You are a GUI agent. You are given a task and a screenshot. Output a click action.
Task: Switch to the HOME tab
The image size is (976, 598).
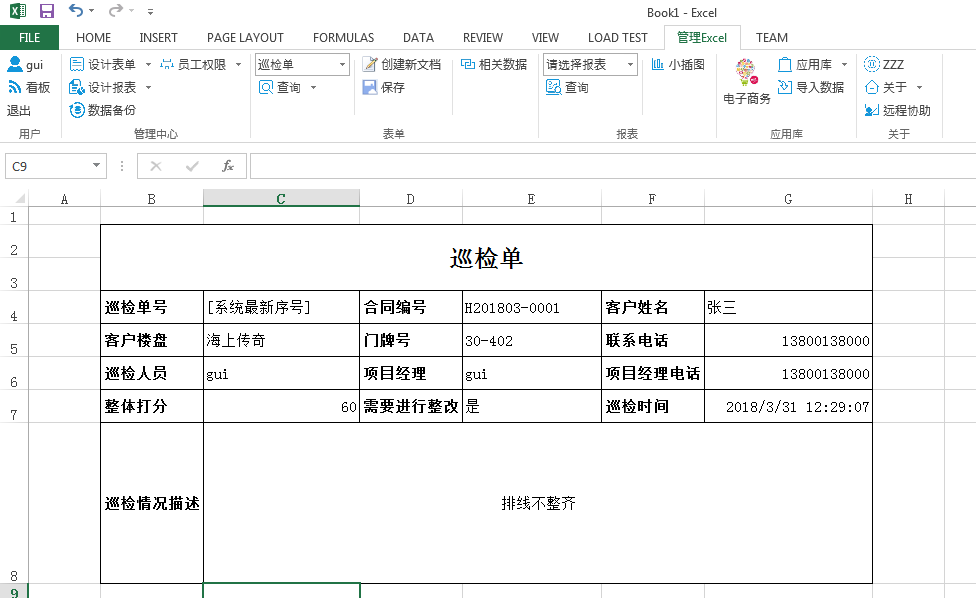(93, 37)
